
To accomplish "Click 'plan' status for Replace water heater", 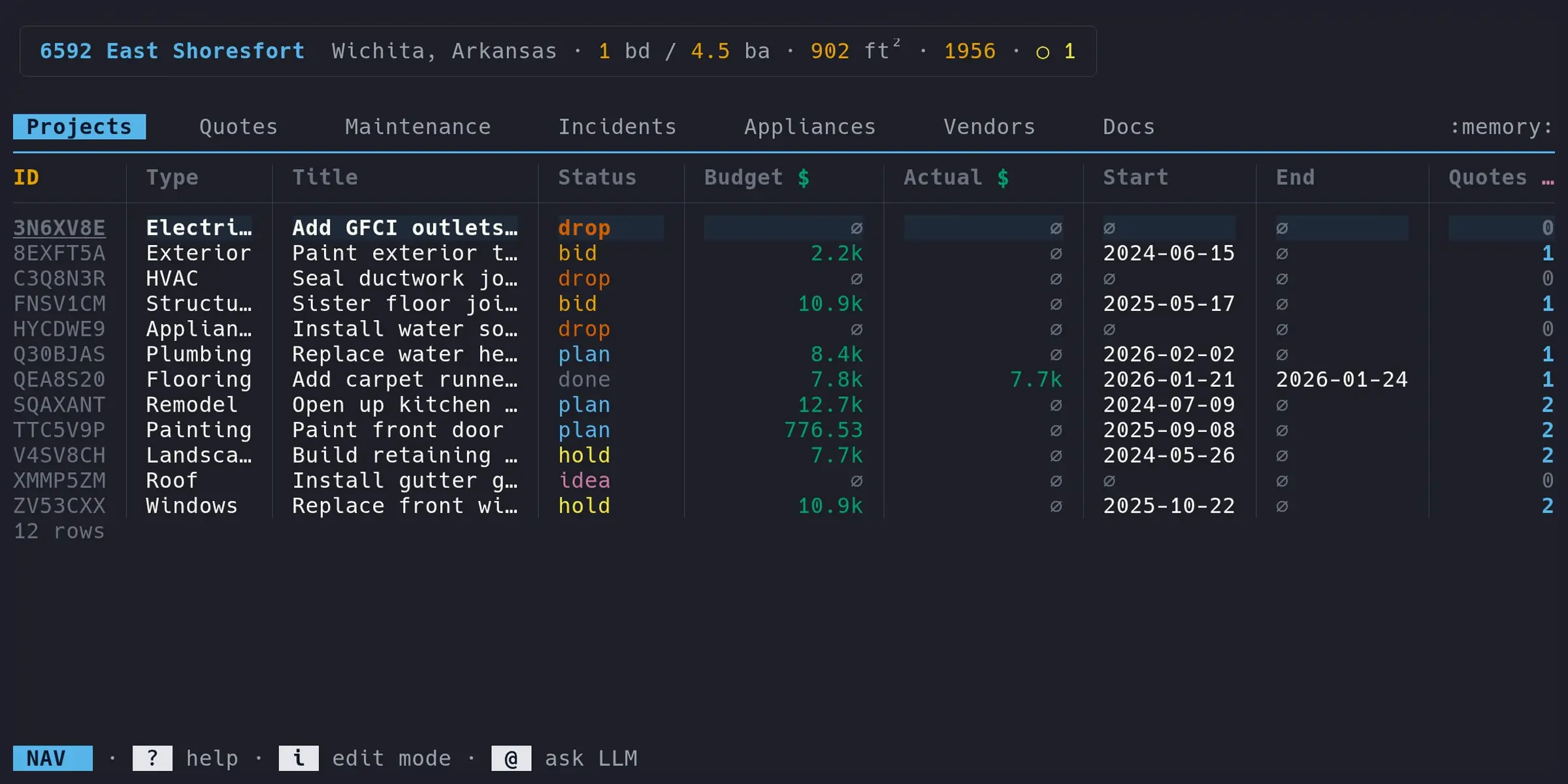I will (x=584, y=355).
